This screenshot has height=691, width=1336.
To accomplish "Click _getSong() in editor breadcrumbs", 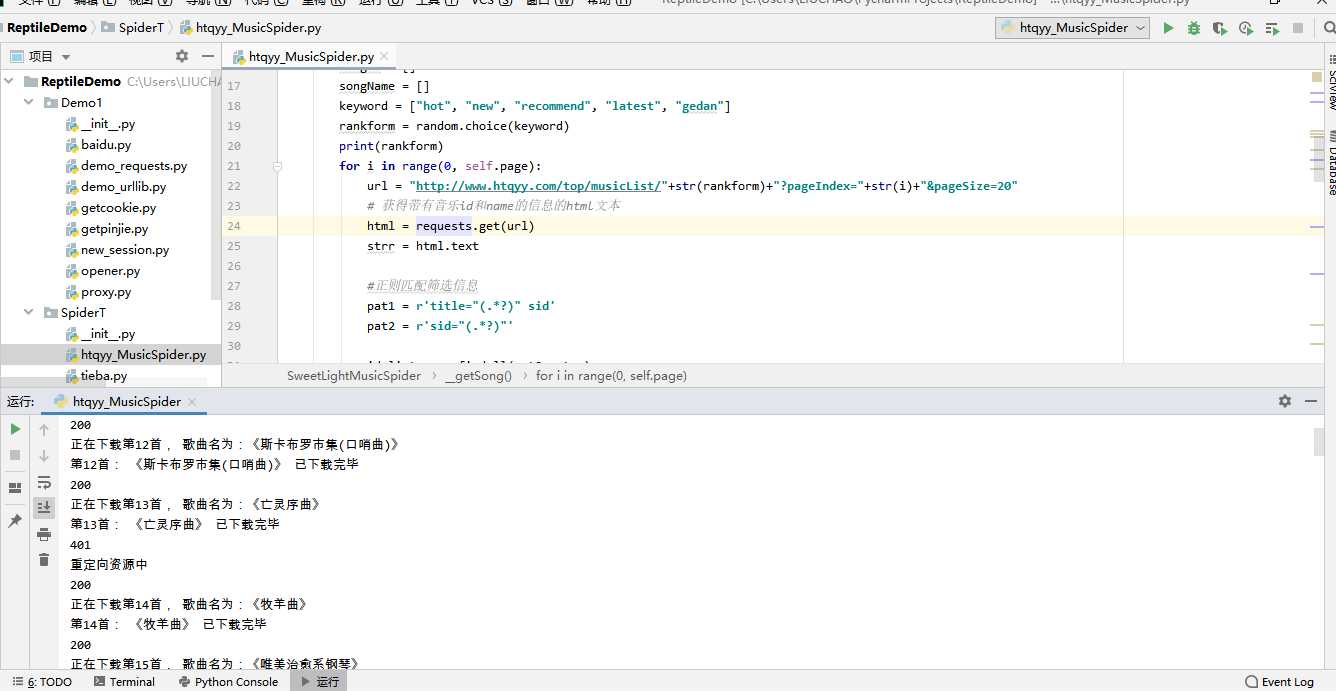I will point(478,375).
